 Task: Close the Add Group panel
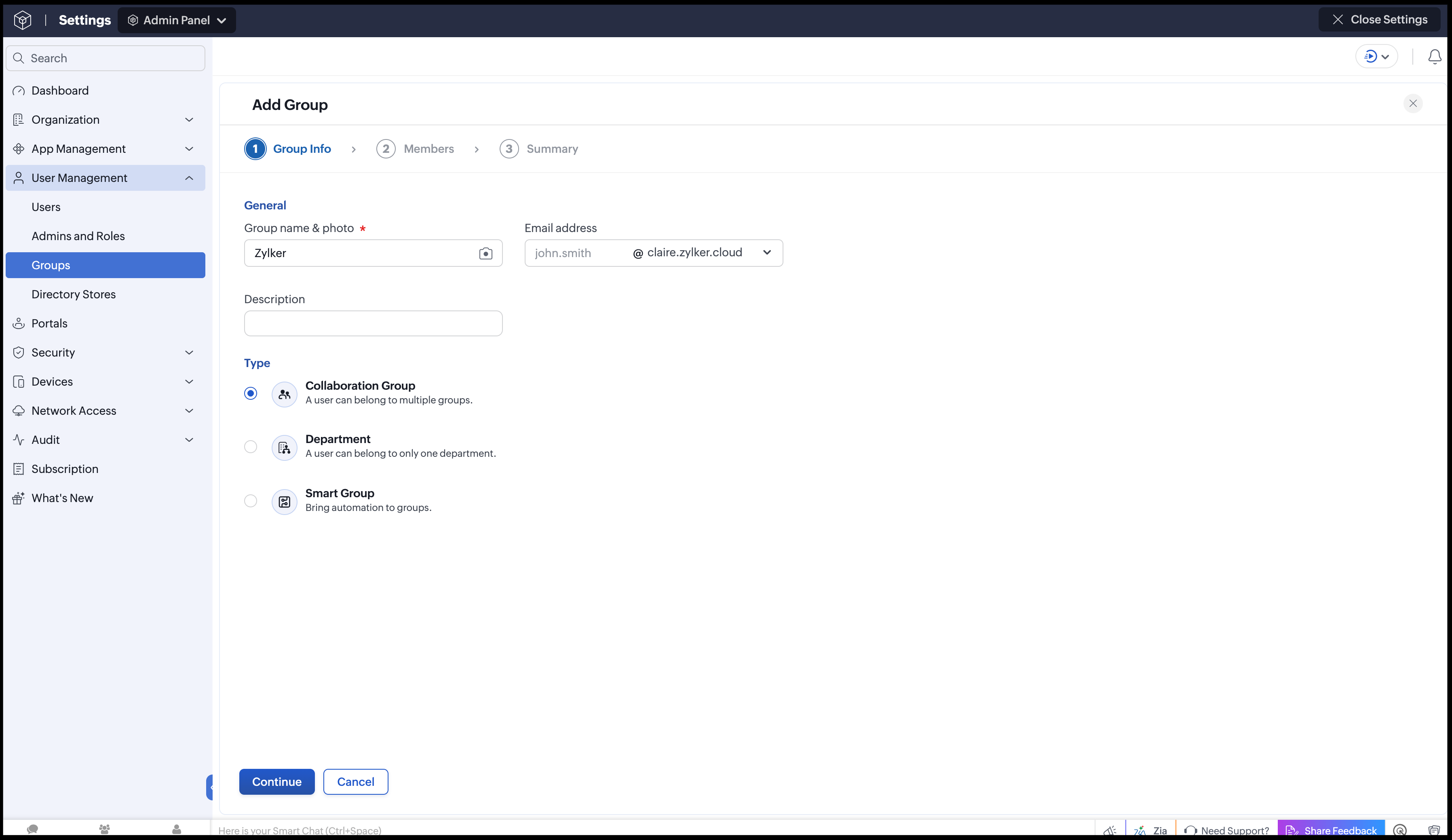pos(1413,104)
